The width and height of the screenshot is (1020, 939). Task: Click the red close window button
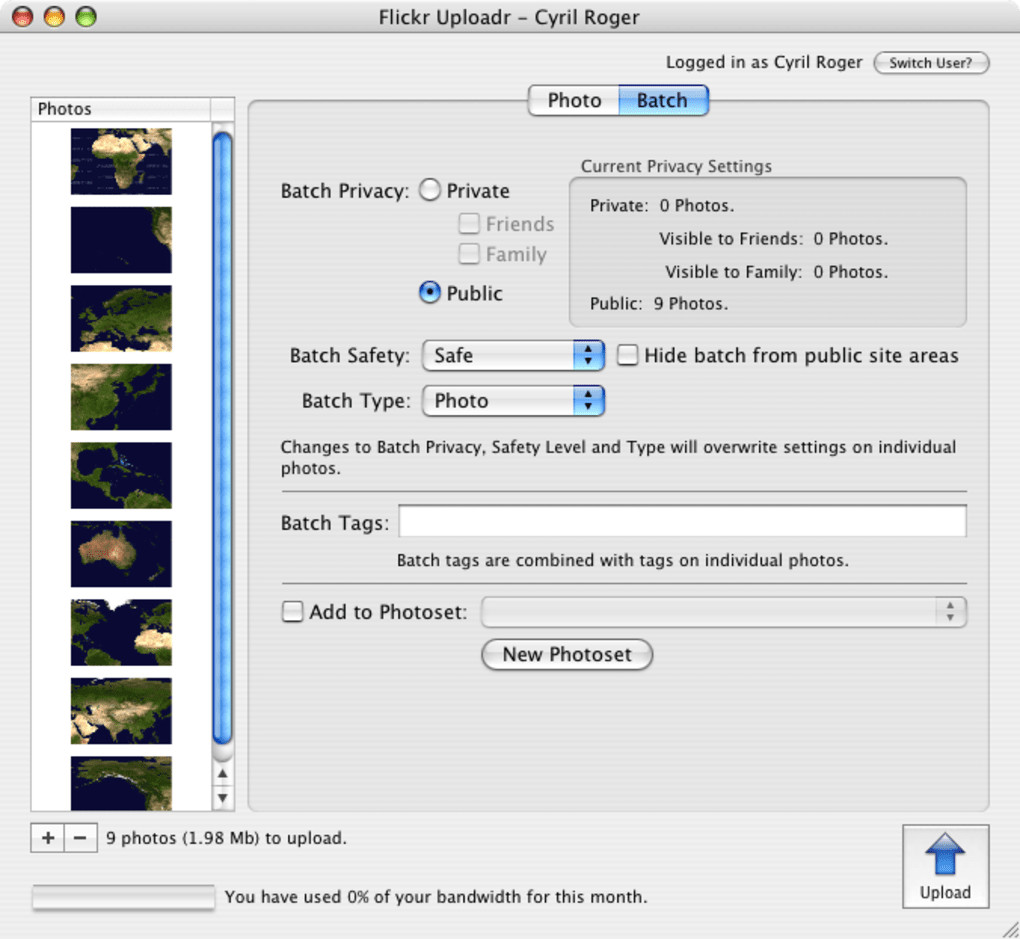click(x=23, y=16)
